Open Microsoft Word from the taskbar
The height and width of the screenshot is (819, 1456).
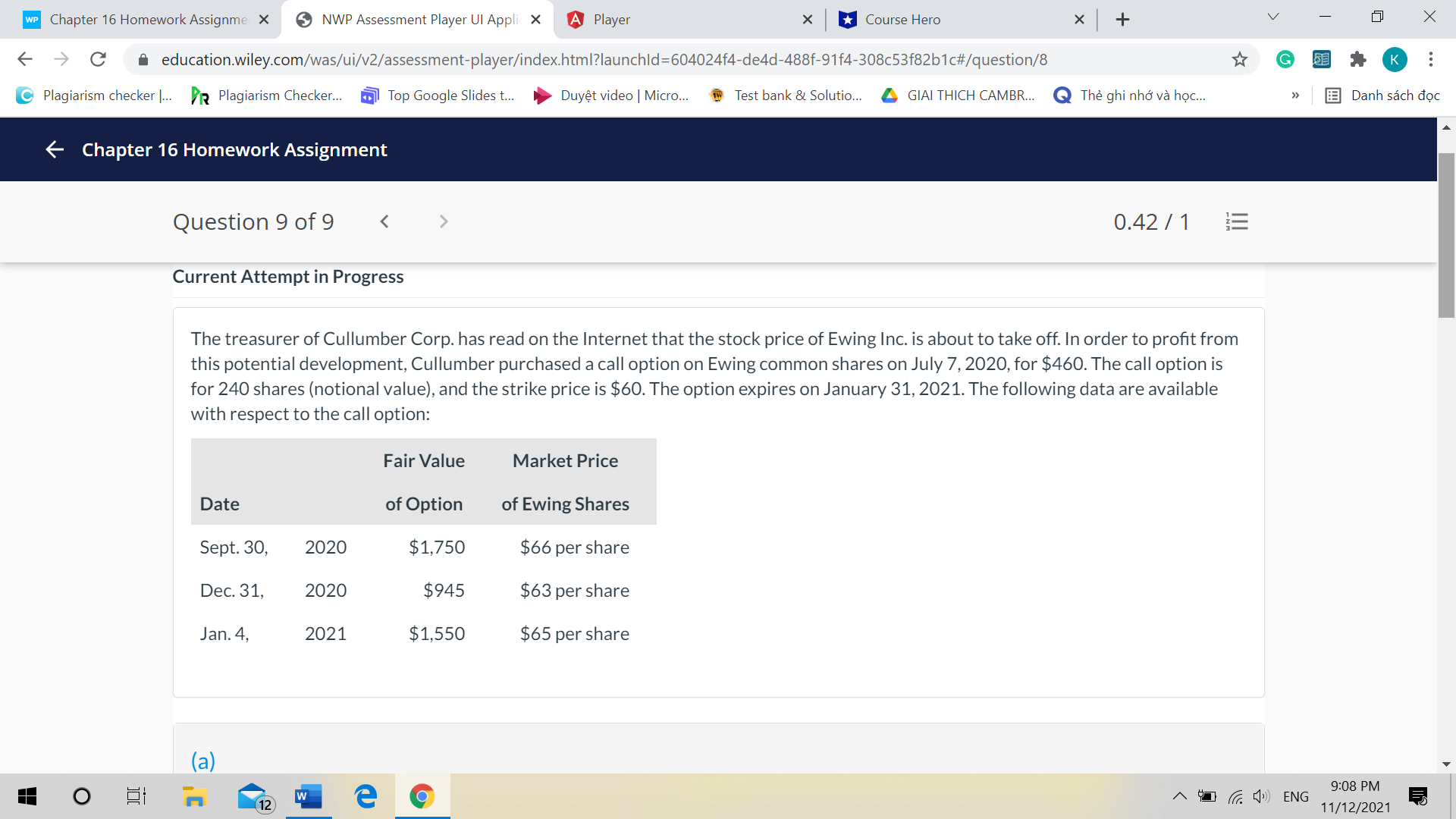pyautogui.click(x=308, y=796)
